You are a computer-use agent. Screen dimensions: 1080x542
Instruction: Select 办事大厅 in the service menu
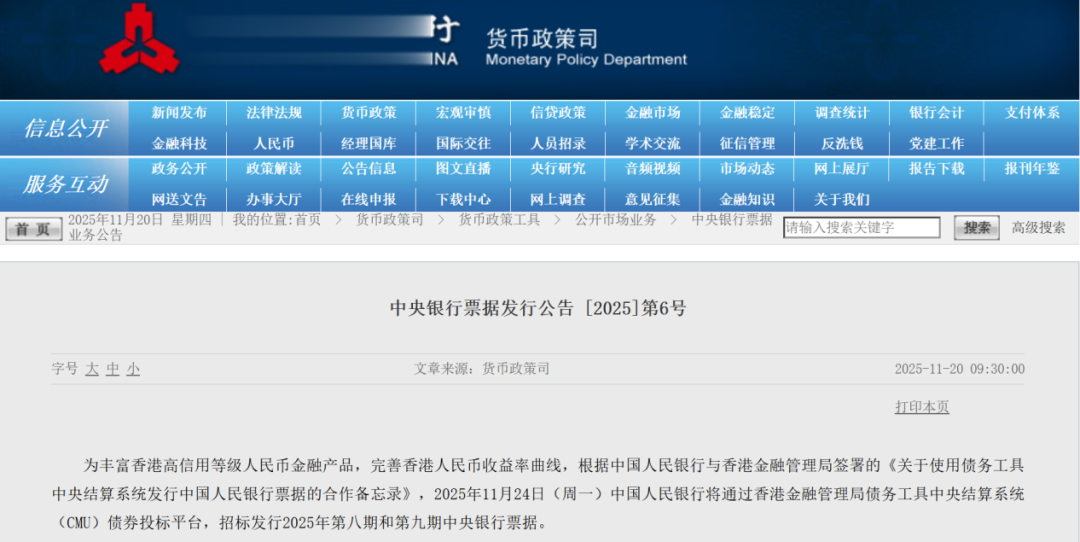[274, 200]
